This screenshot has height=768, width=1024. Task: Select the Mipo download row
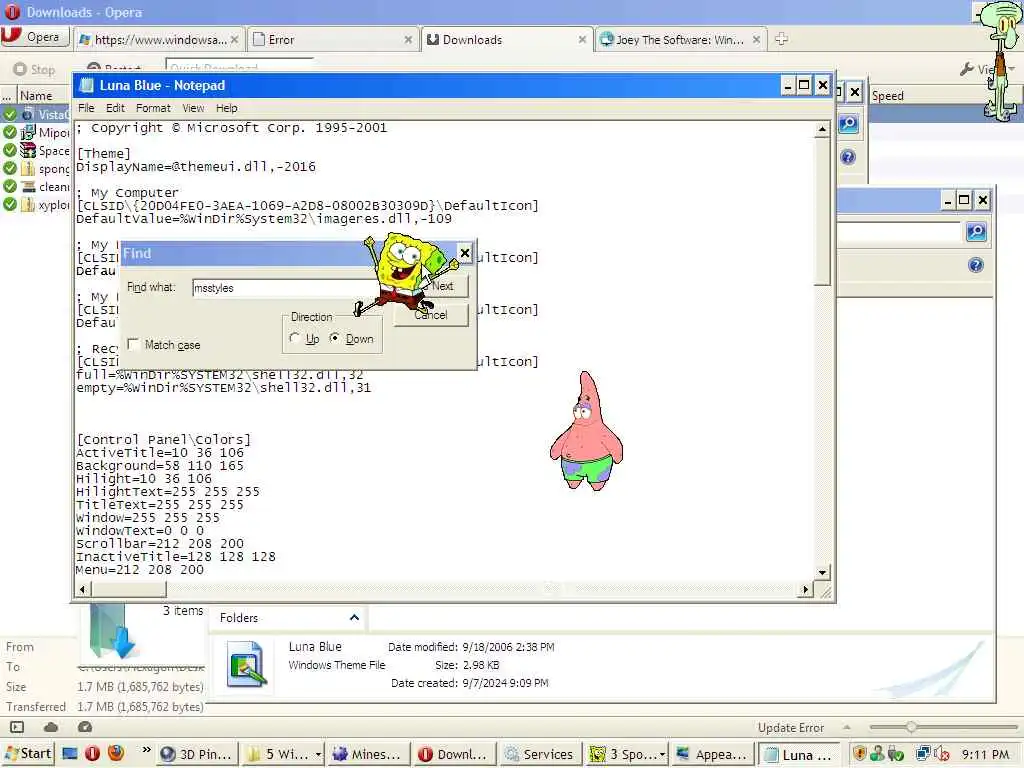click(37, 133)
